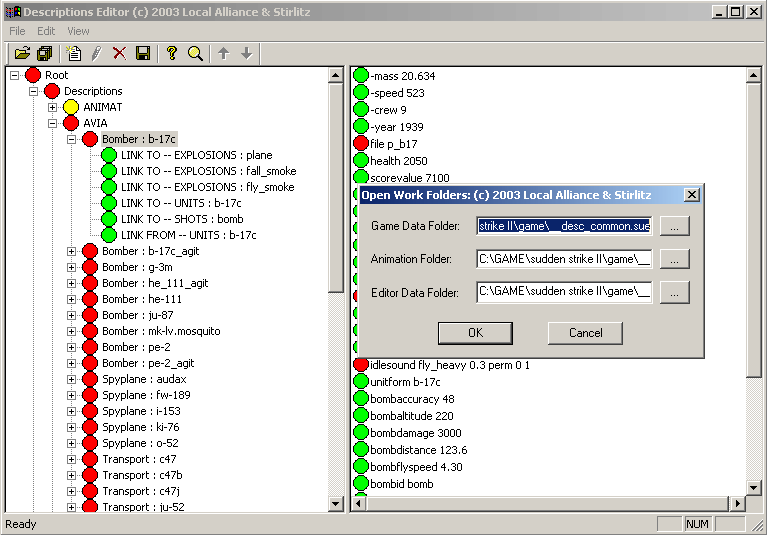This screenshot has width=767, height=535.
Task: Collapse the AVIA tree node
Action: pyautogui.click(x=52, y=123)
